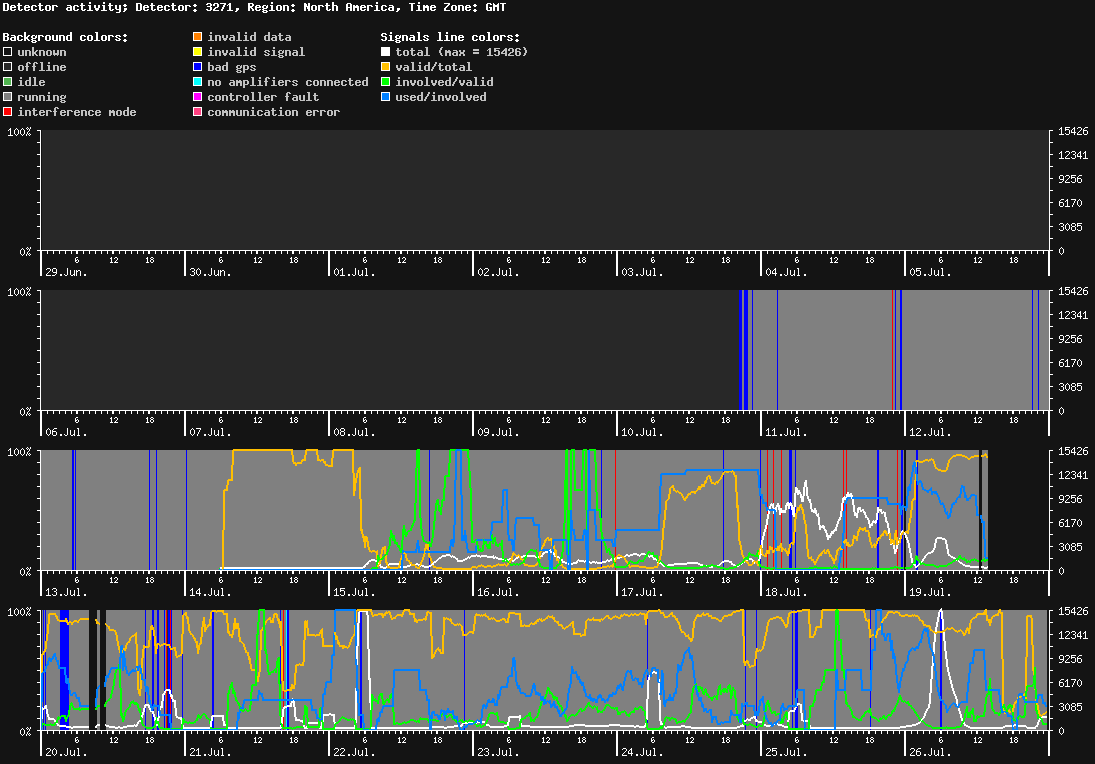Click the '30.Jun.' date label
Viewport: 1095px width, 764px height.
coord(210,272)
